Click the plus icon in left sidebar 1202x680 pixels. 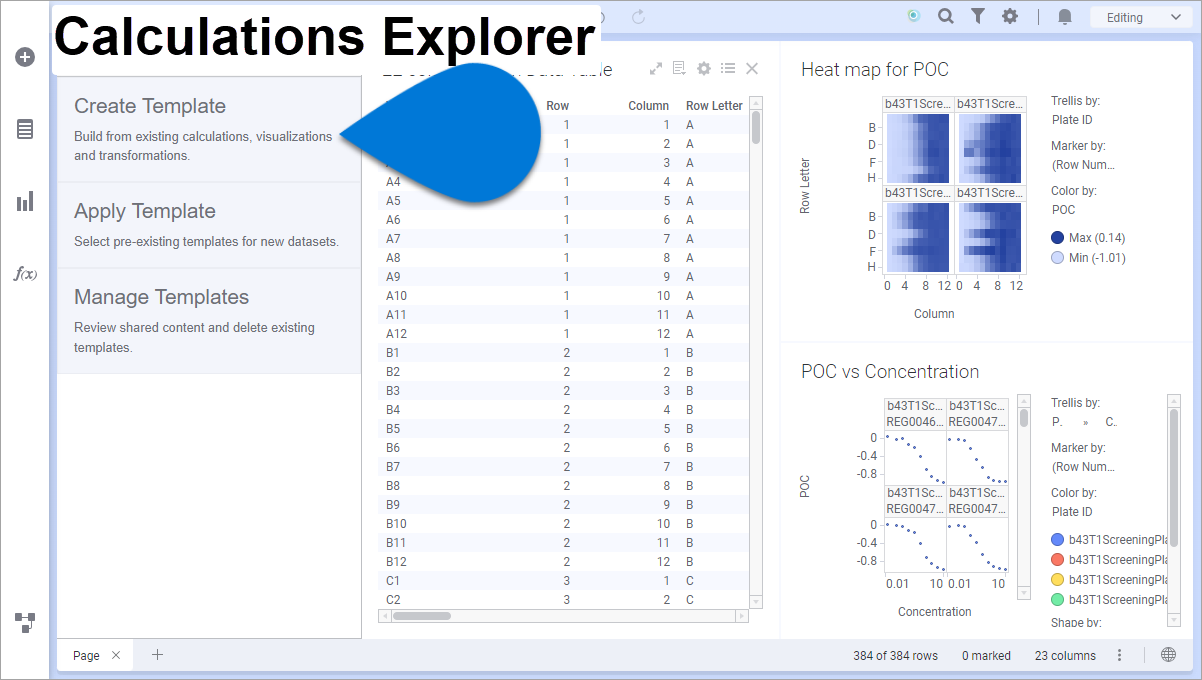[25, 57]
